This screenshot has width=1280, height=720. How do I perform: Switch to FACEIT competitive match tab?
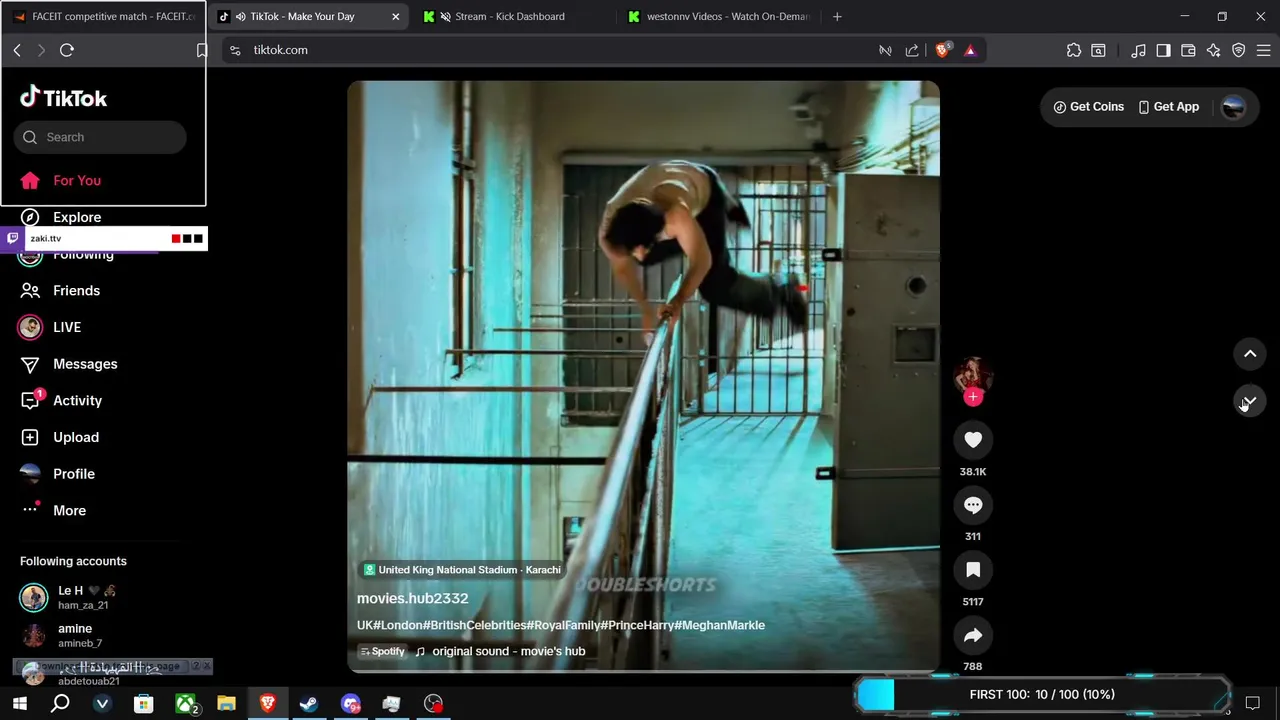click(x=103, y=16)
